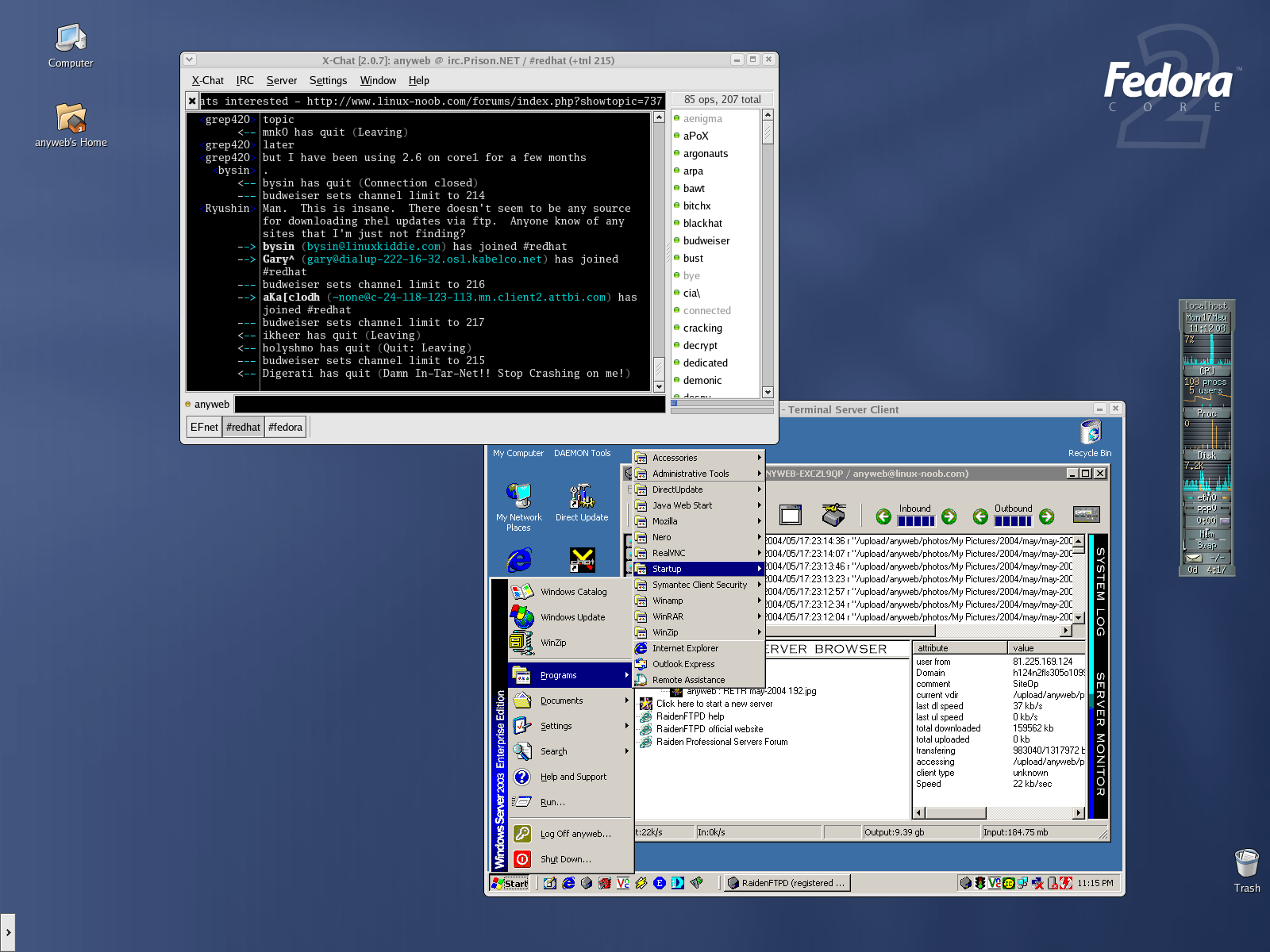Decrease Inbound speed with left arrow
1270x952 pixels.
883,516
